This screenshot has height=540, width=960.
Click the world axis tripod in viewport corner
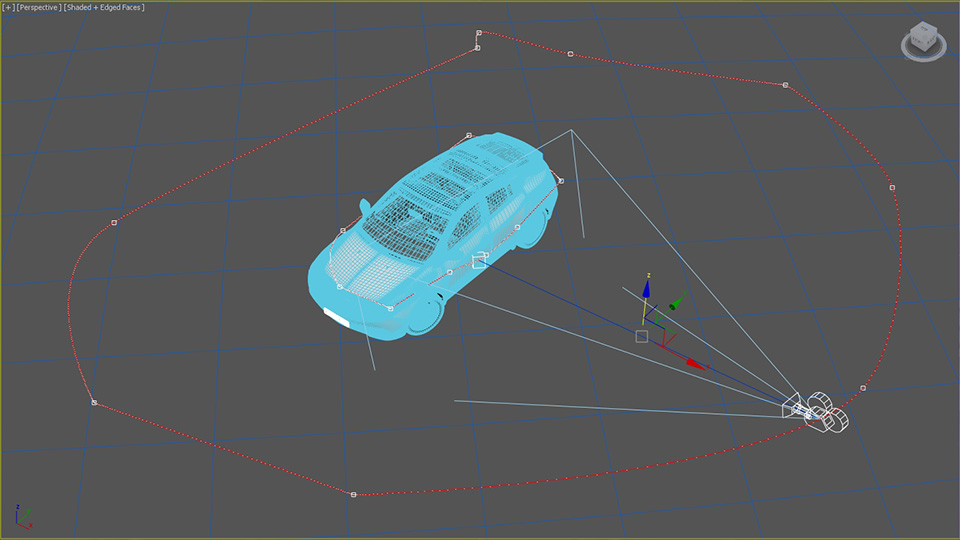click(x=23, y=517)
